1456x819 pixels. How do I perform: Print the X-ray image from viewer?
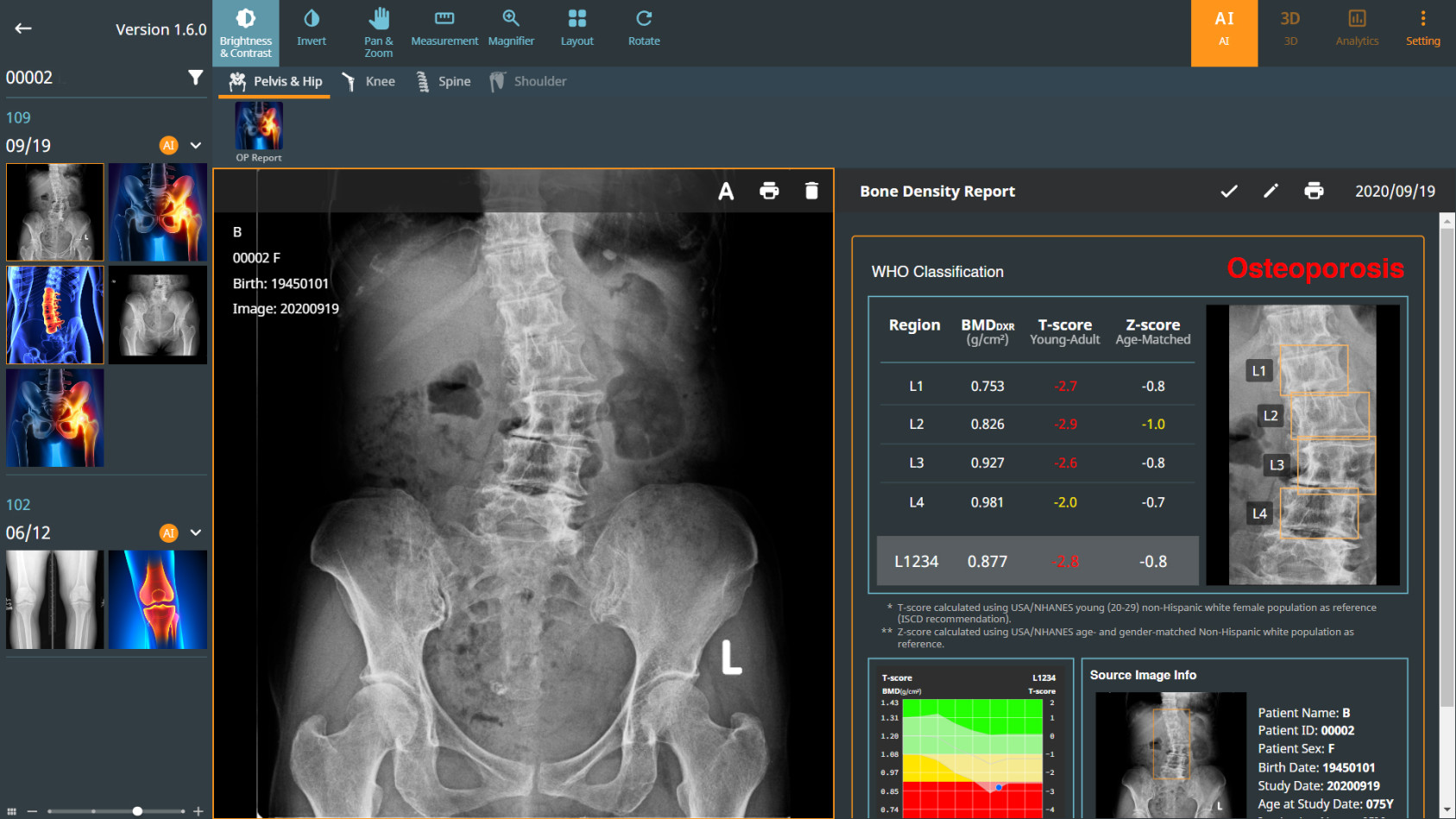769,191
